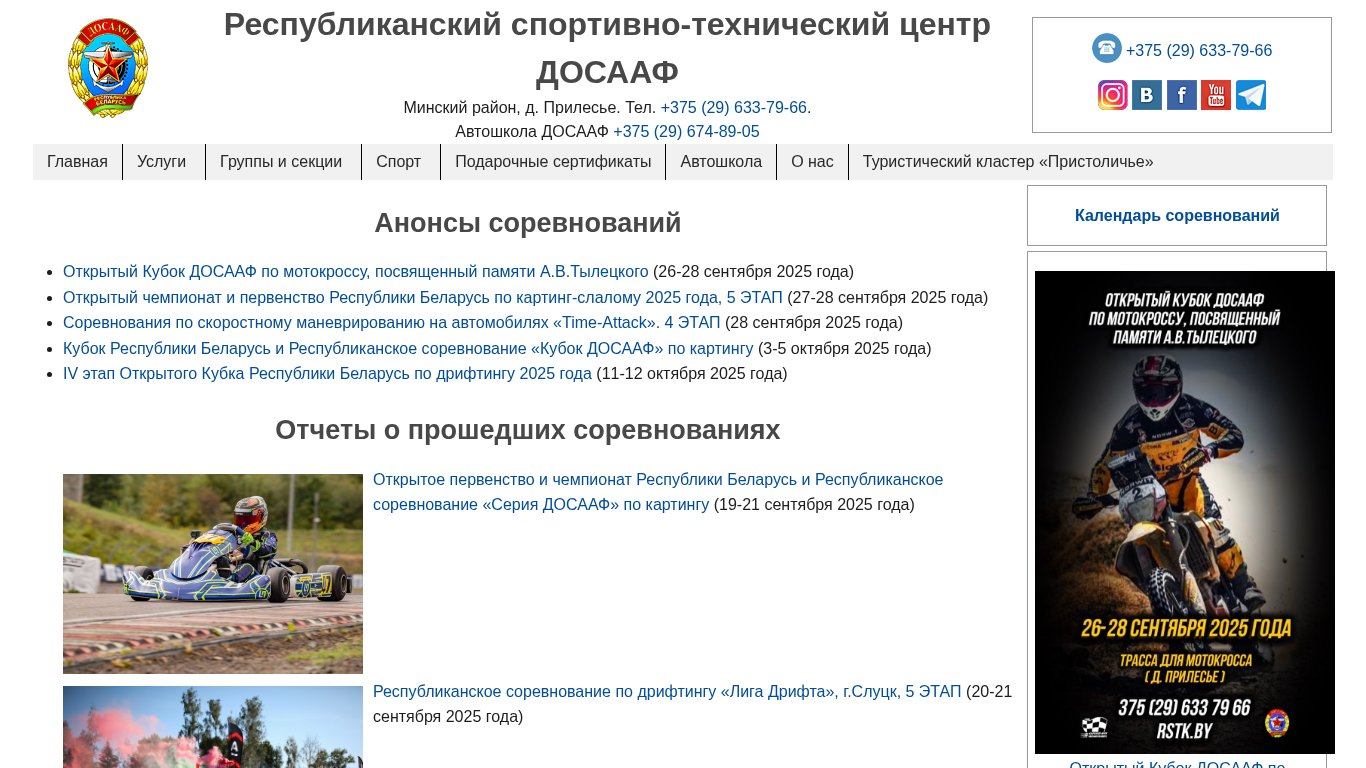
Task: Click the blue phone icon
Action: click(x=1107, y=48)
